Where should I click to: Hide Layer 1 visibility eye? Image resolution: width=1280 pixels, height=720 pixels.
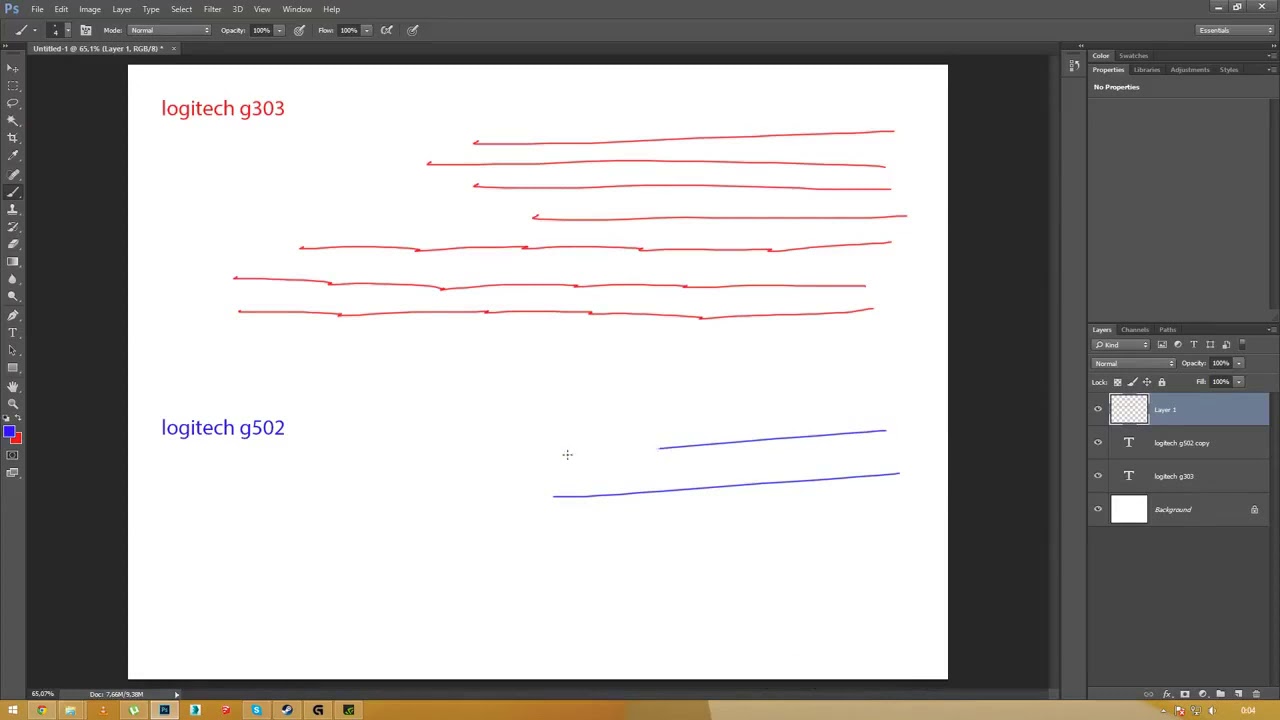pos(1098,409)
